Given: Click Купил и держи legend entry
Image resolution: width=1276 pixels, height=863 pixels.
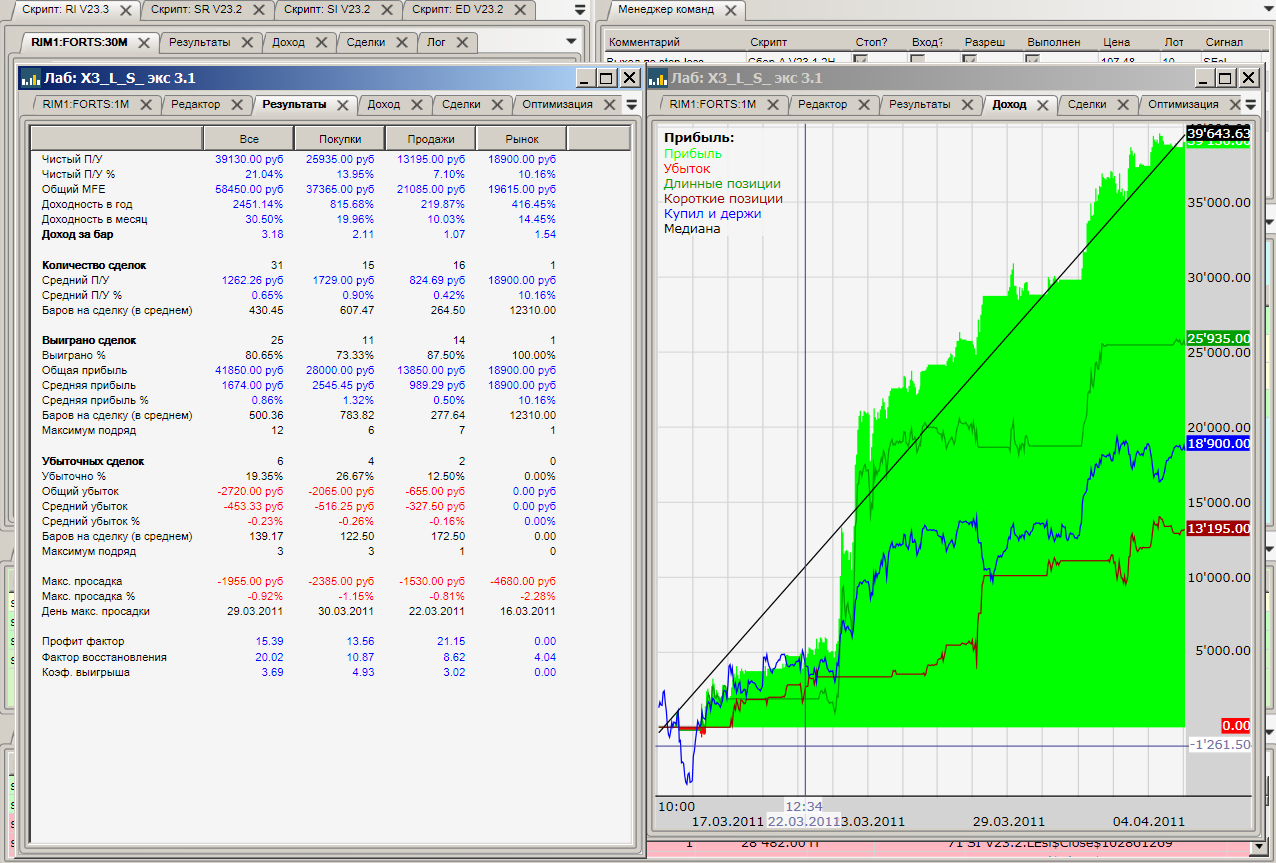Looking at the screenshot, I should (712, 213).
